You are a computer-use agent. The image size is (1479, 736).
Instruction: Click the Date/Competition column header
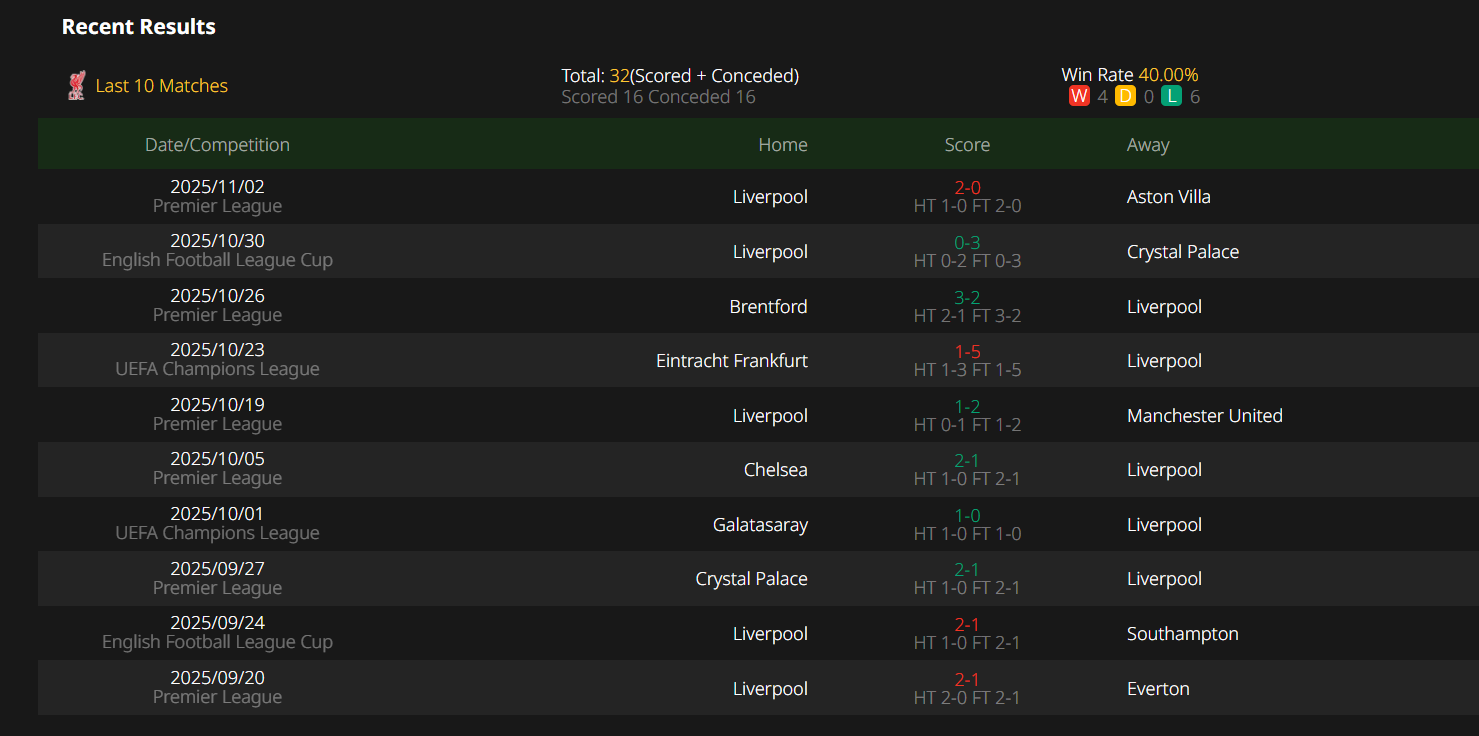(x=217, y=145)
